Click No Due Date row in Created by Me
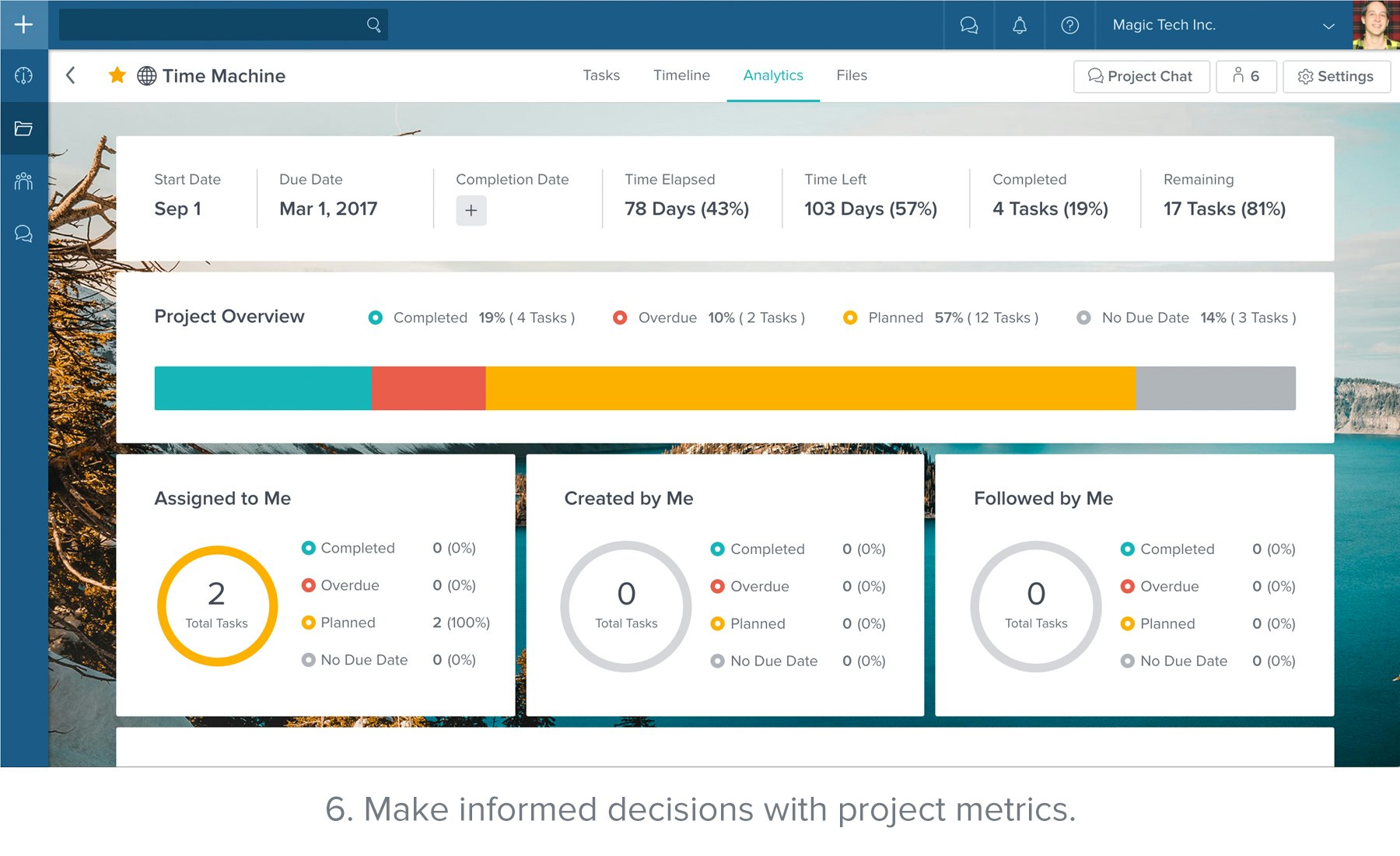This screenshot has height=856, width=1400. click(x=798, y=661)
